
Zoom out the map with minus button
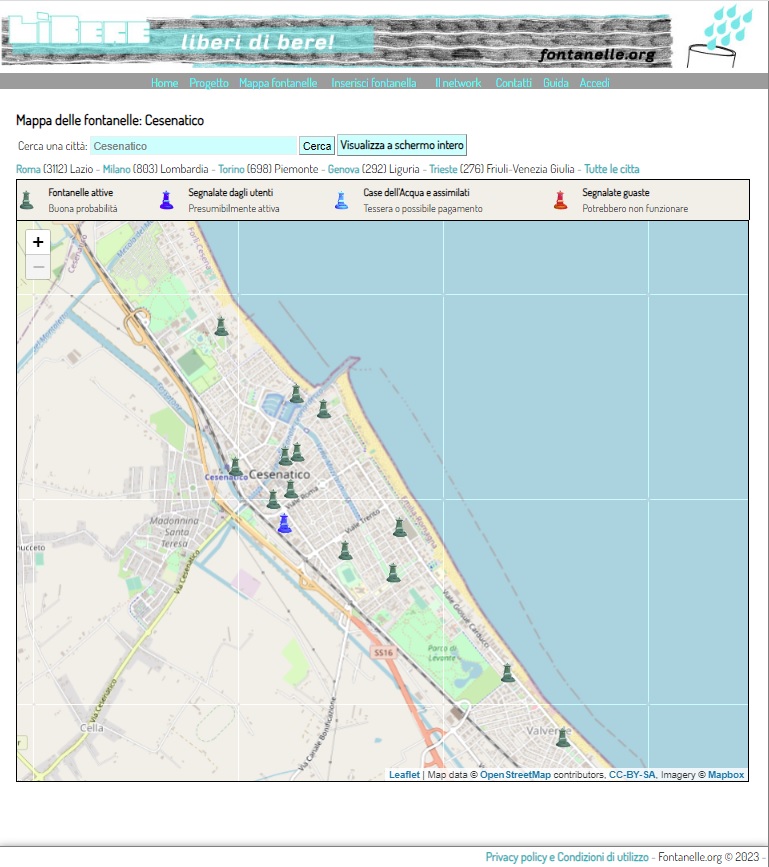38,267
